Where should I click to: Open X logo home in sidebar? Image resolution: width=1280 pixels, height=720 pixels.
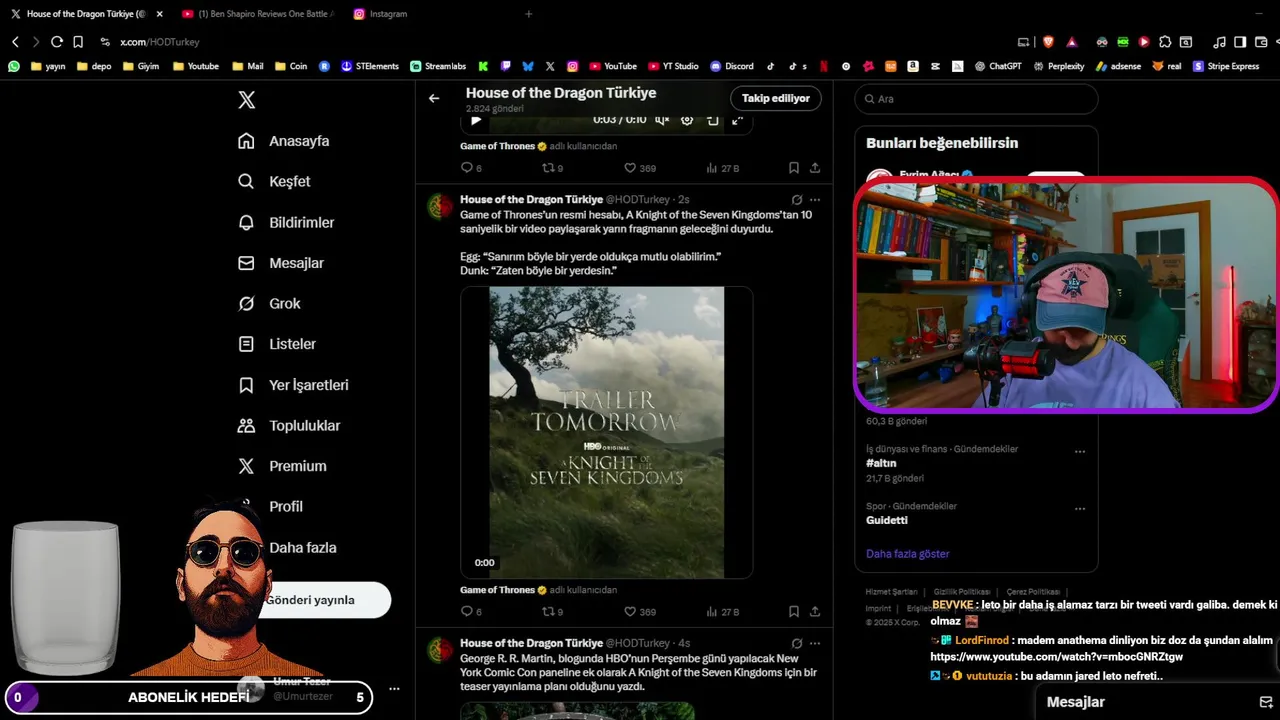[x=246, y=100]
